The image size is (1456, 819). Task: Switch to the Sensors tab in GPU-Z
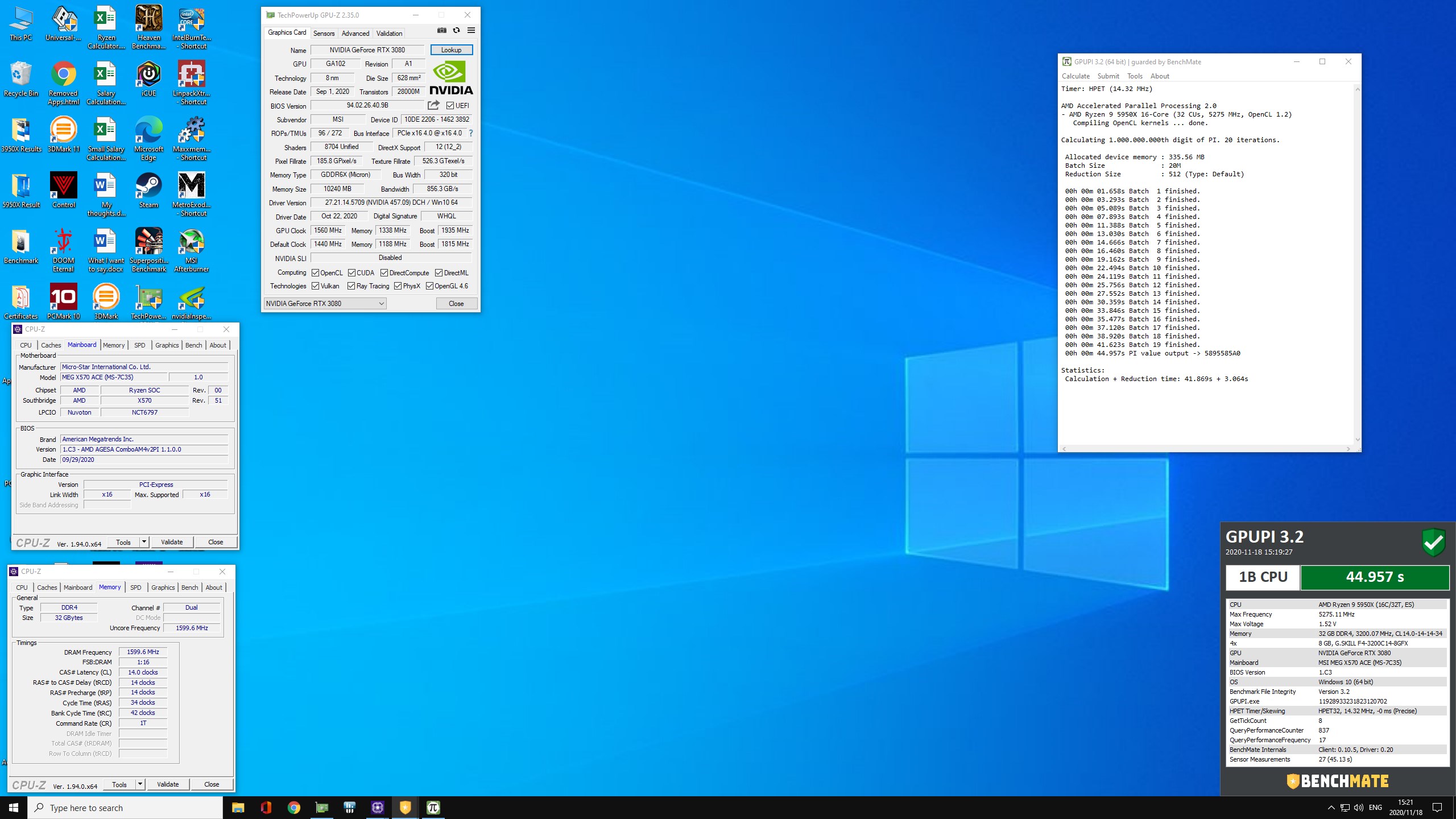point(324,34)
